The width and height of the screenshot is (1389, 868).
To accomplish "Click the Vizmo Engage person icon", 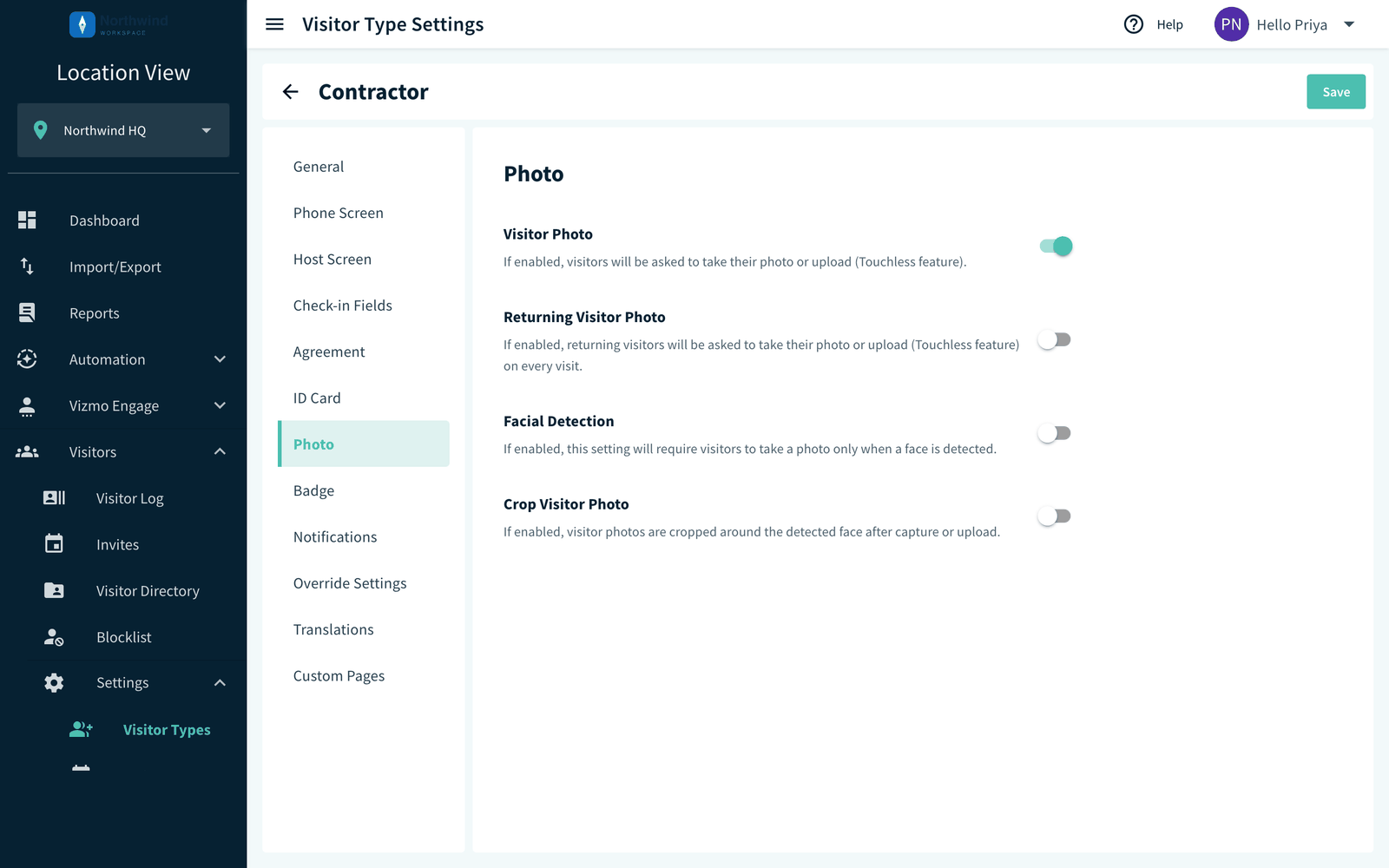I will pyautogui.click(x=27, y=405).
